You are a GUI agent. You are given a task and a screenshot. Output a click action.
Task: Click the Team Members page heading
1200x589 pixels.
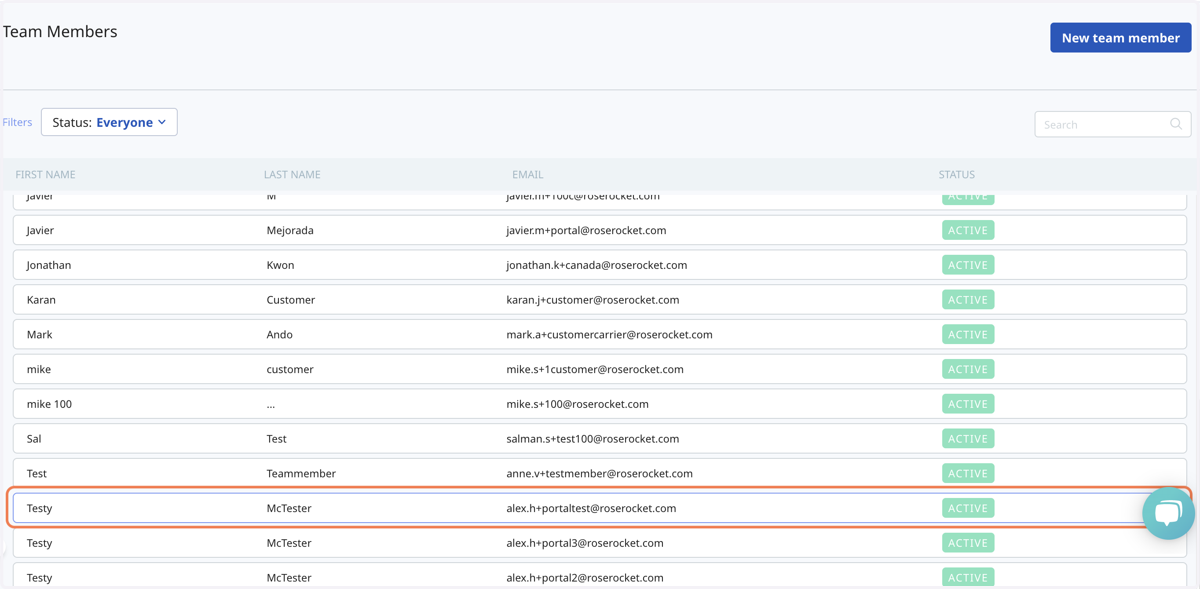click(60, 31)
